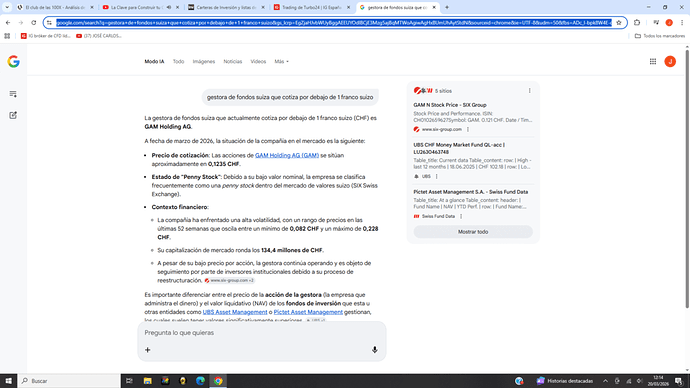The image size is (690, 388).
Task: Open the taskbar clock and date
Action: coord(658,381)
